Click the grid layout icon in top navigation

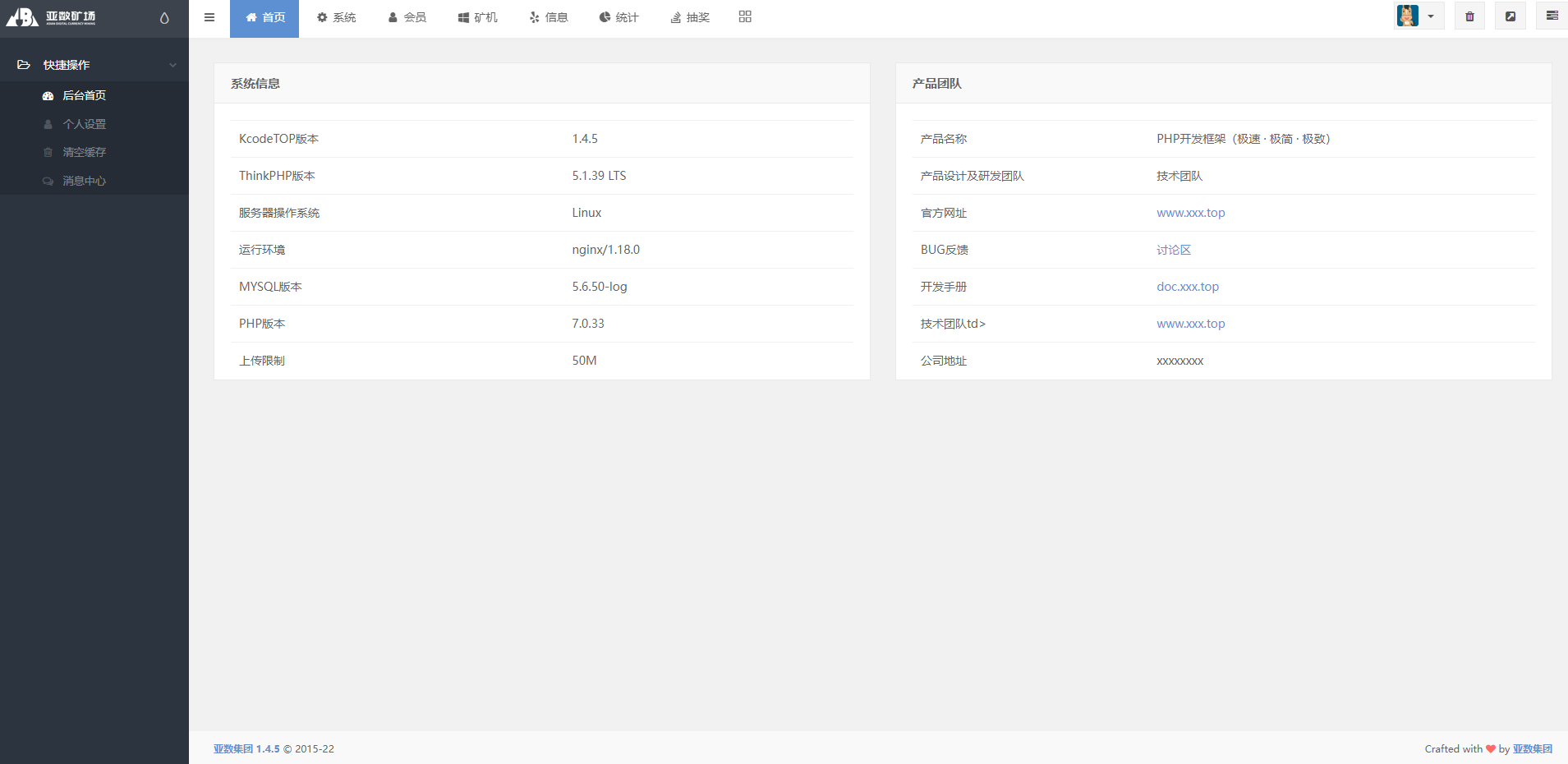(744, 16)
